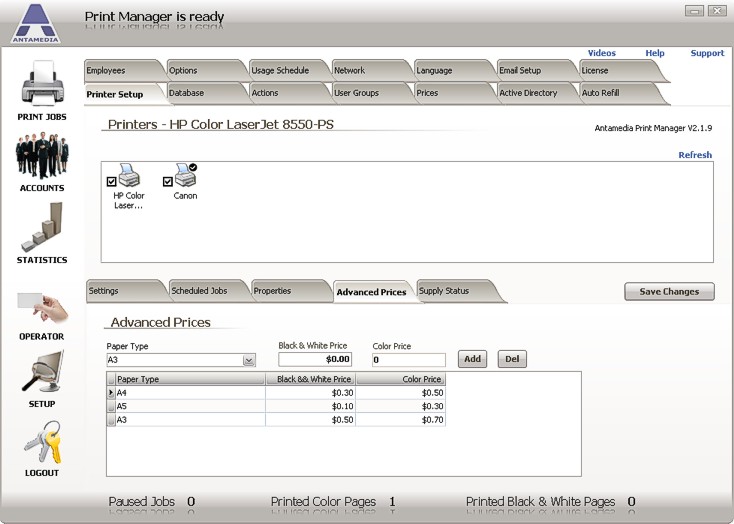734x524 pixels.
Task: Select the Canon printer icon
Action: [185, 175]
